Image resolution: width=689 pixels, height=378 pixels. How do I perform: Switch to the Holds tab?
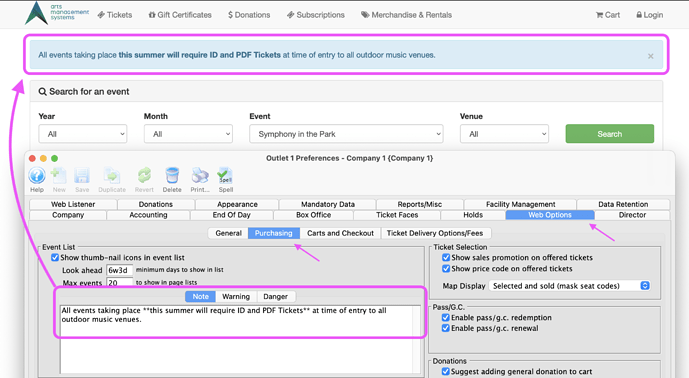(473, 215)
